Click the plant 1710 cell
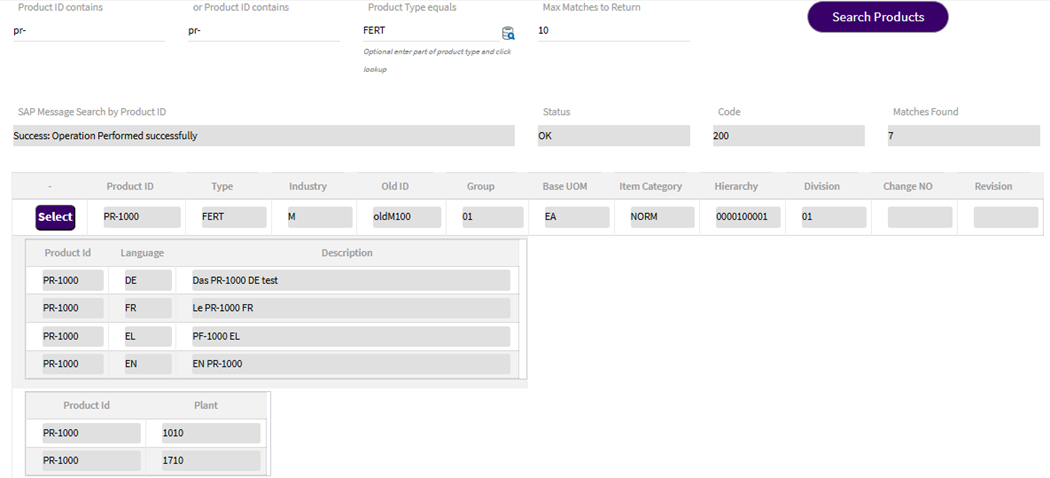 210,461
